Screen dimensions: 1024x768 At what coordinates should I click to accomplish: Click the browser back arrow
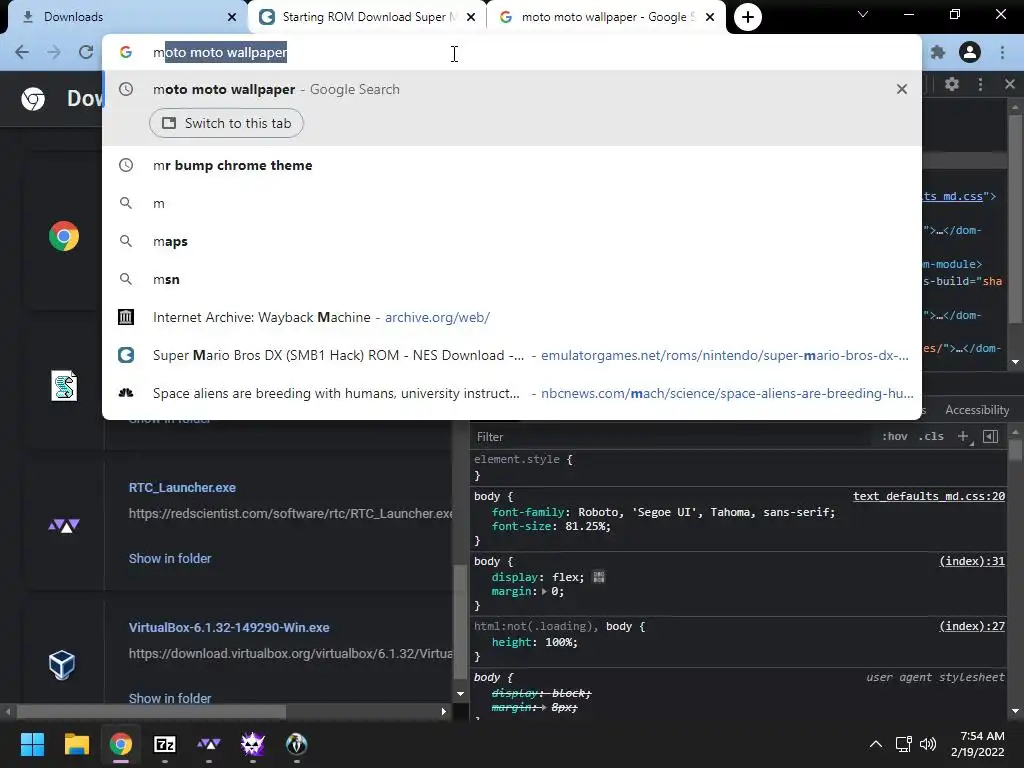(x=22, y=52)
